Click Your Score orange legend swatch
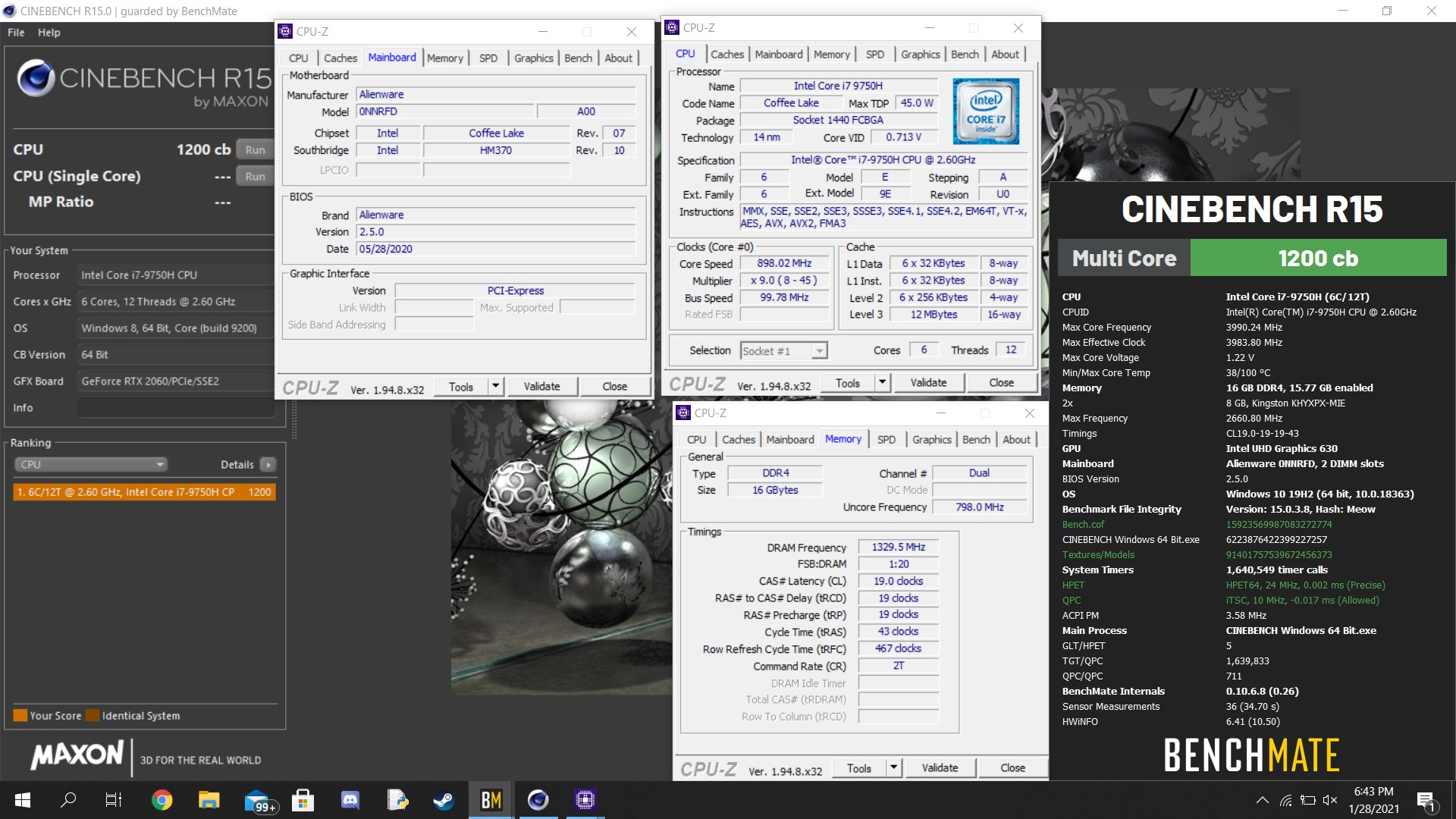This screenshot has width=1456, height=819. click(20, 715)
